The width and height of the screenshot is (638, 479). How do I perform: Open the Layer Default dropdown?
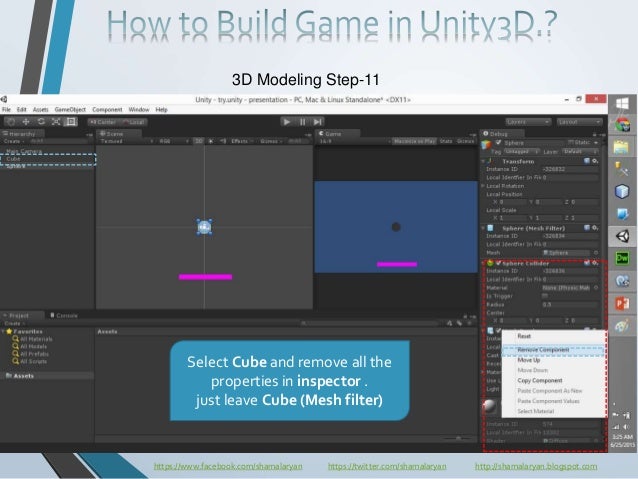click(x=580, y=151)
